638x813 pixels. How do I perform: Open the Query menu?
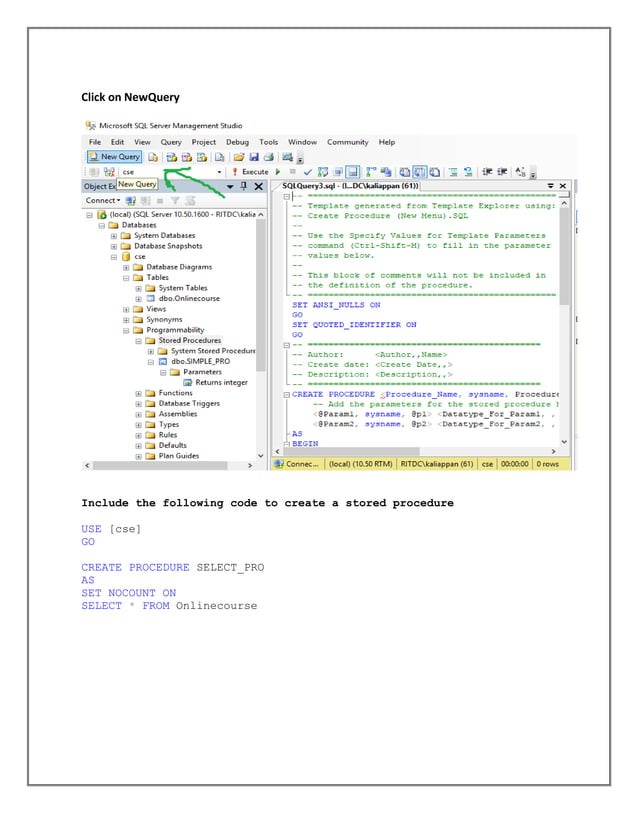point(171,142)
